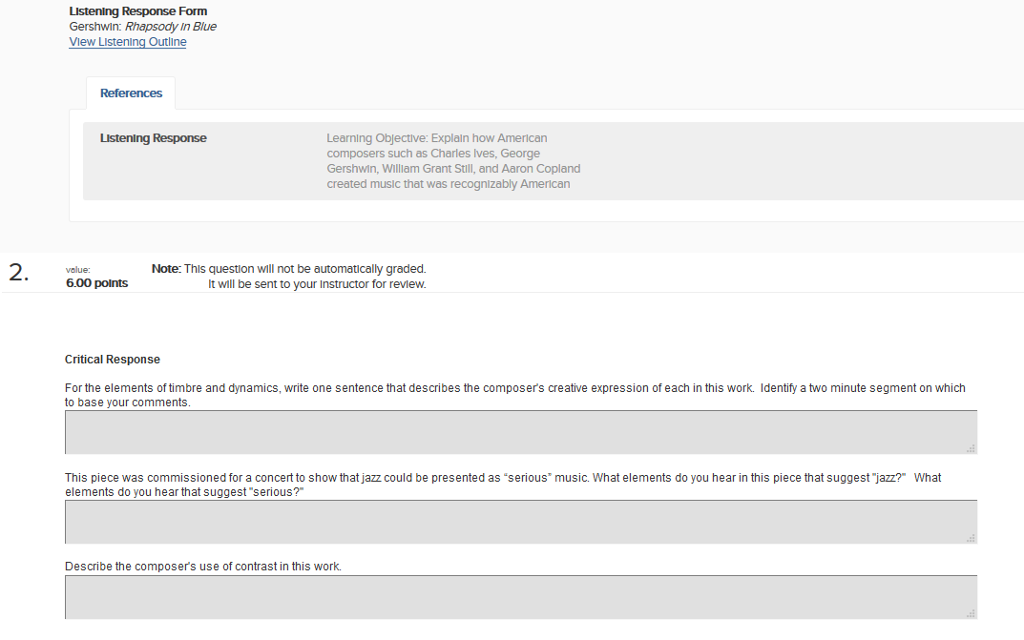Image resolution: width=1024 pixels, height=640 pixels.
Task: Click the 6.00 points value label
Action: point(96,283)
